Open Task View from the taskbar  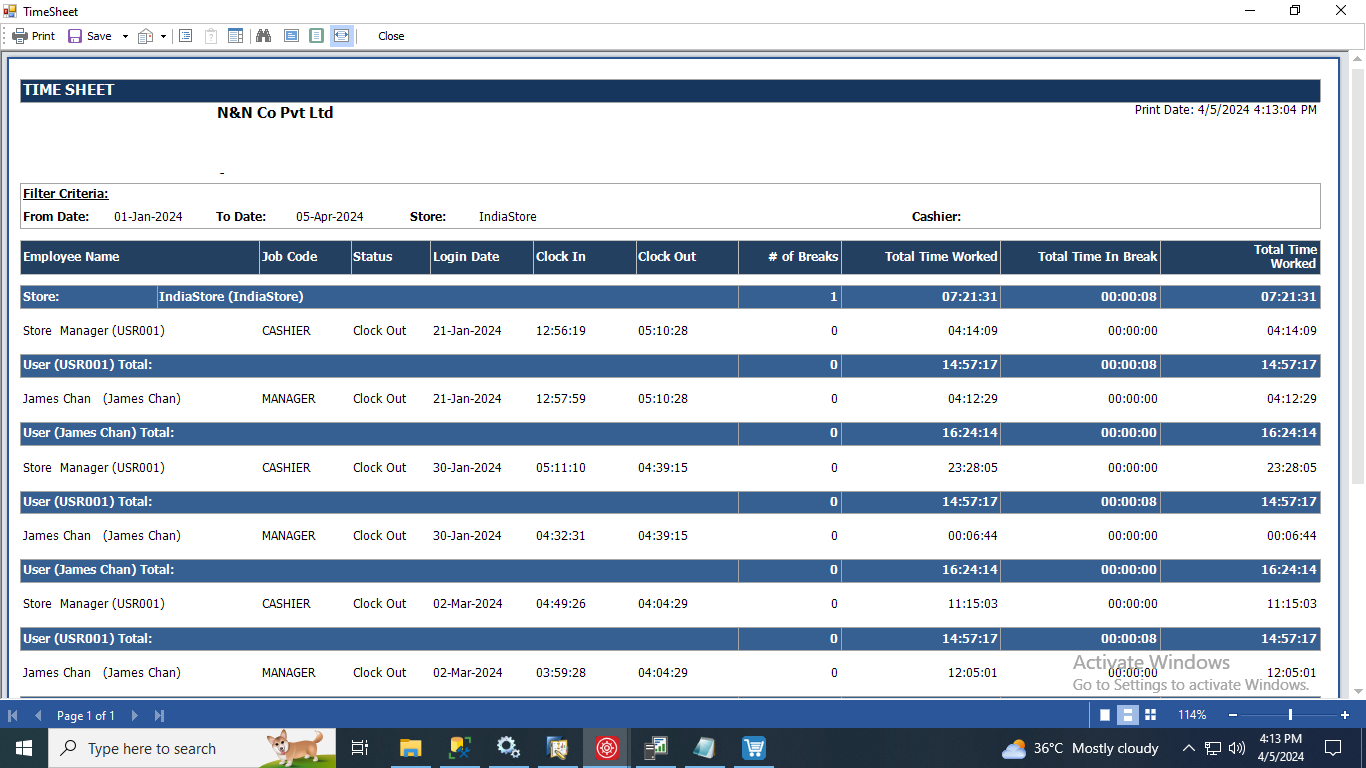click(x=360, y=748)
